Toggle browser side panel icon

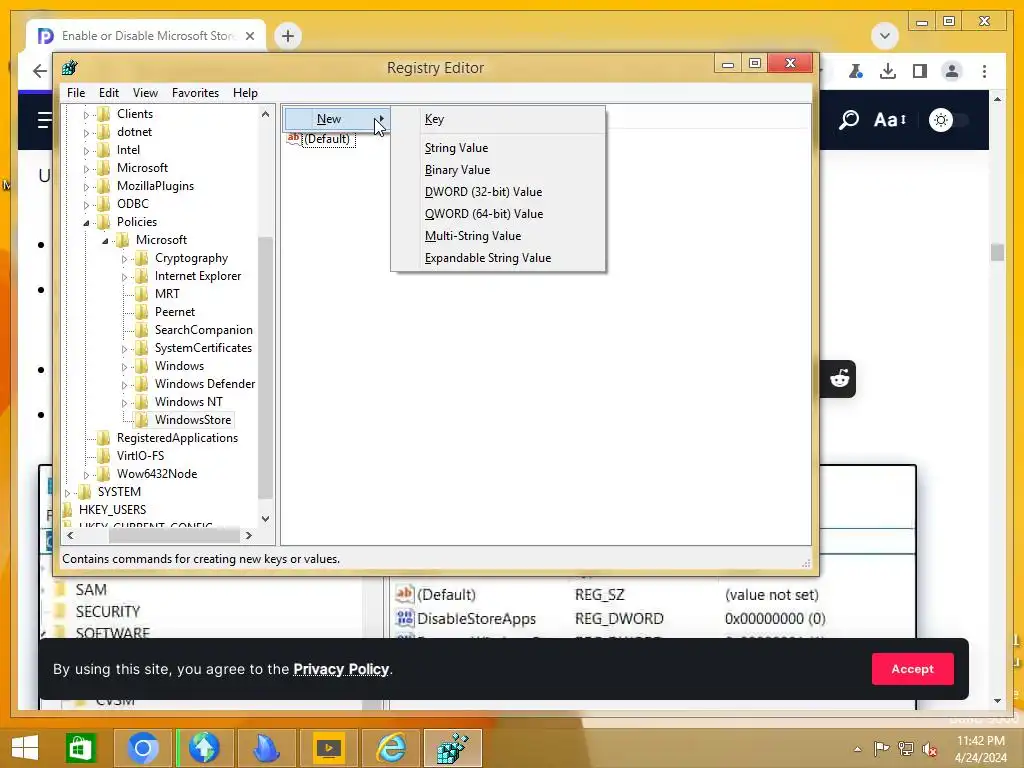[920, 71]
